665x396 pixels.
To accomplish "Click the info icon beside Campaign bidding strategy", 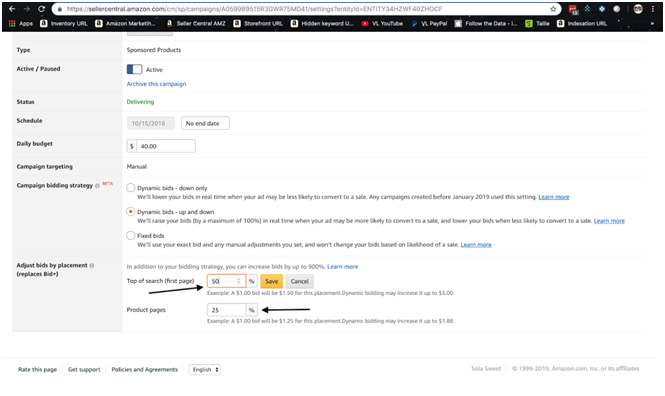I will click(x=97, y=186).
